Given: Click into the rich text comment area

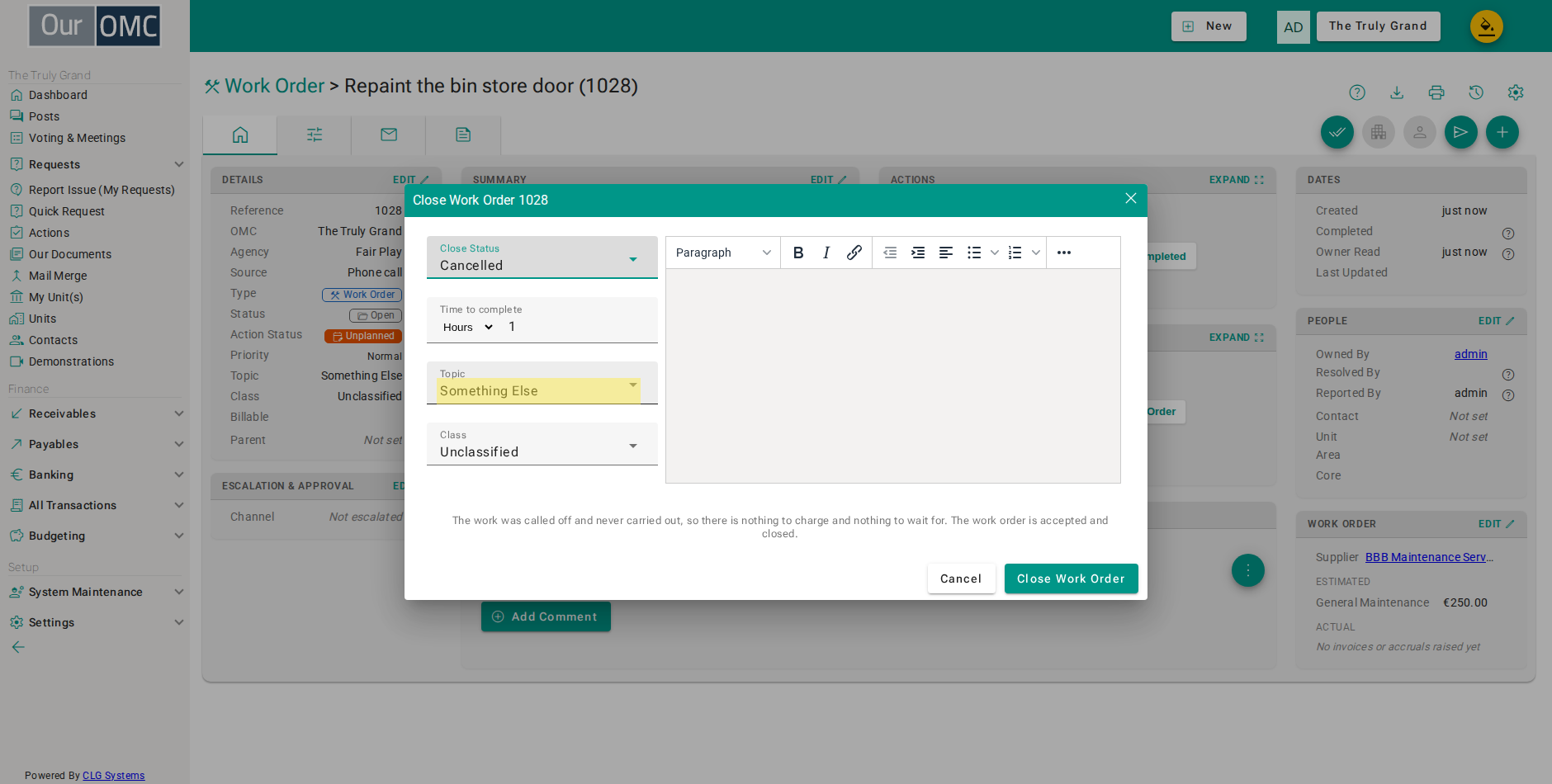Looking at the screenshot, I should [893, 375].
